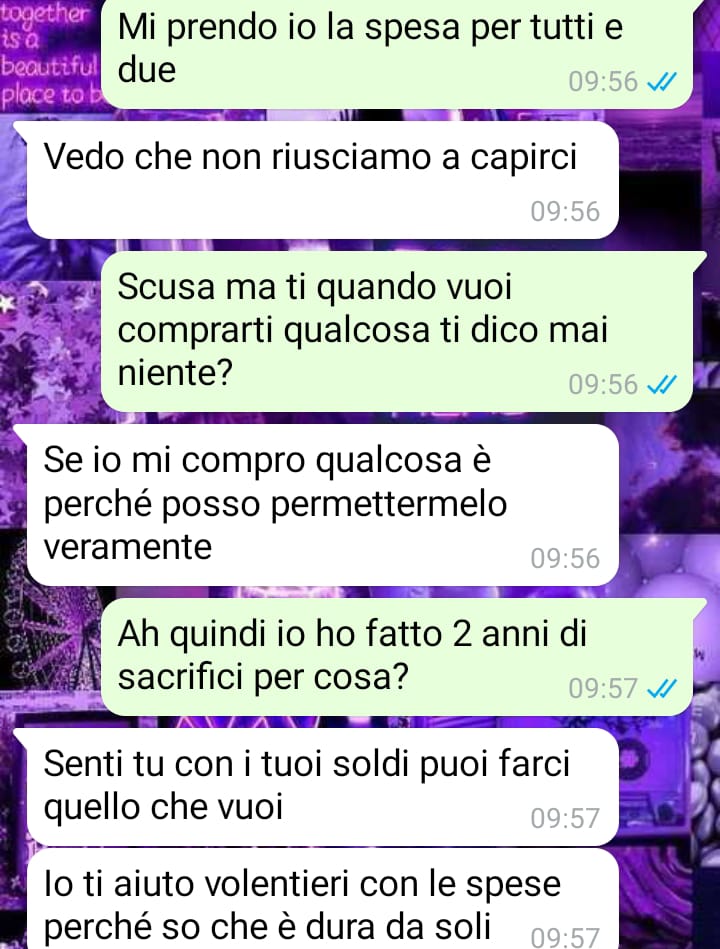720x949 pixels.
Task: Tap the 09:56 time on the 'niente?' message
Action: (603, 384)
